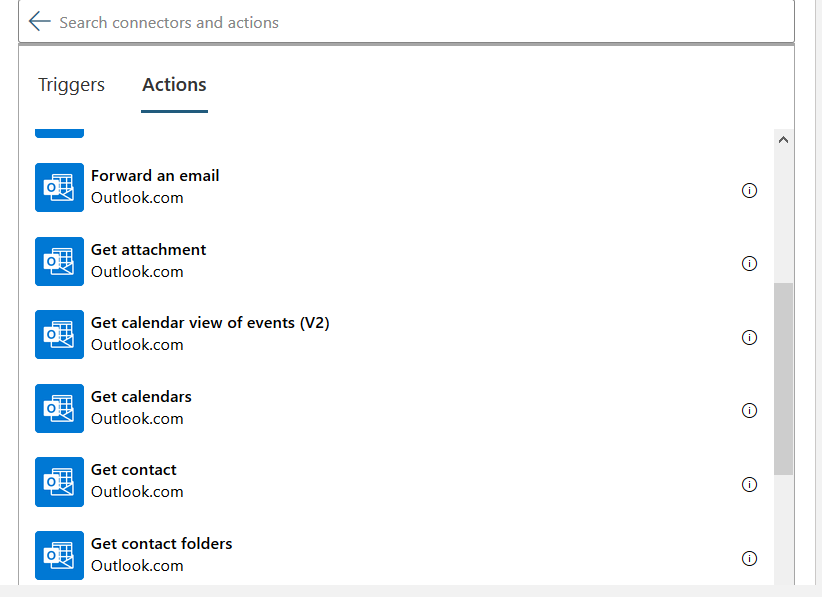
Task: Add the Get calendars action
Action: pos(141,397)
